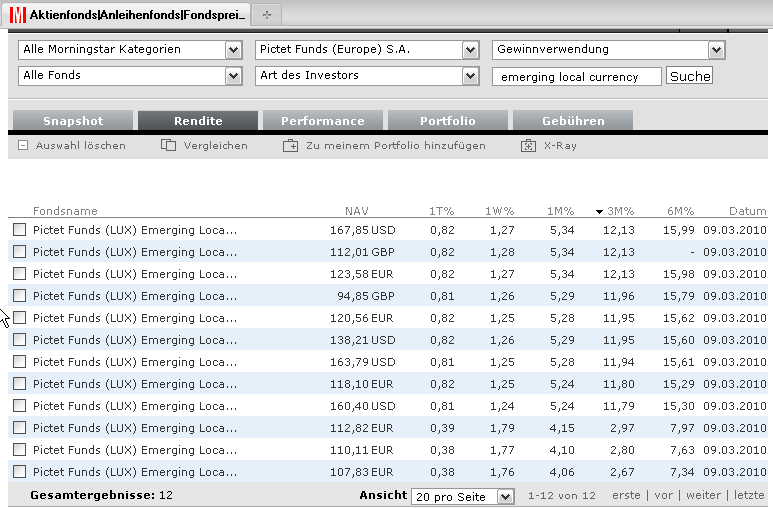Switch to the Performance tab
Image resolution: width=773 pixels, height=508 pixels.
[x=323, y=121]
